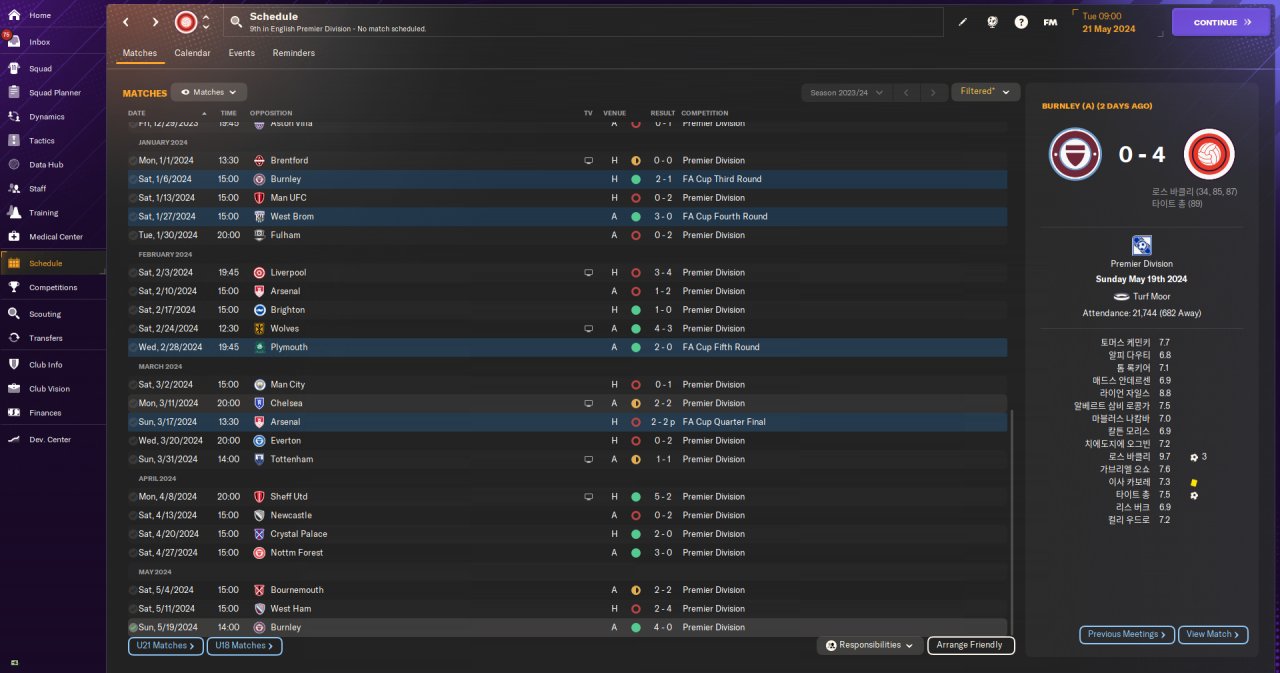Select the Plymouth FA Cup Fifth Round row
Screen dimensions: 1280x673
[567, 347]
